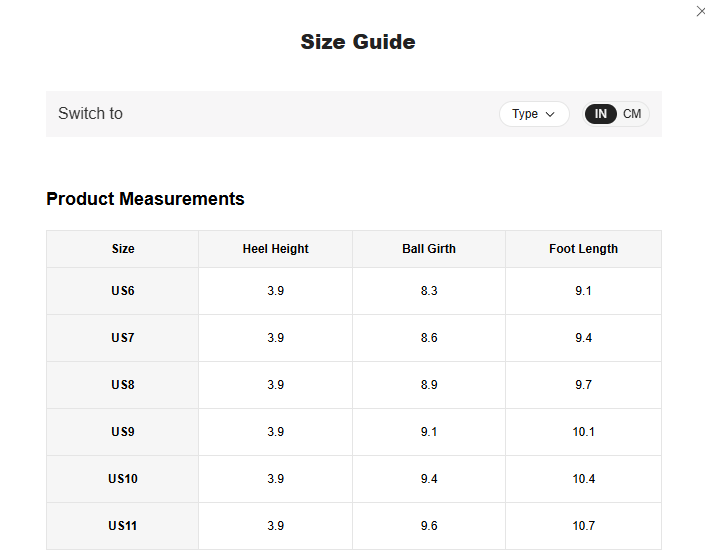The height and width of the screenshot is (559, 705).
Task: Click US8 Ball Girth value 8.9
Action: (429, 385)
